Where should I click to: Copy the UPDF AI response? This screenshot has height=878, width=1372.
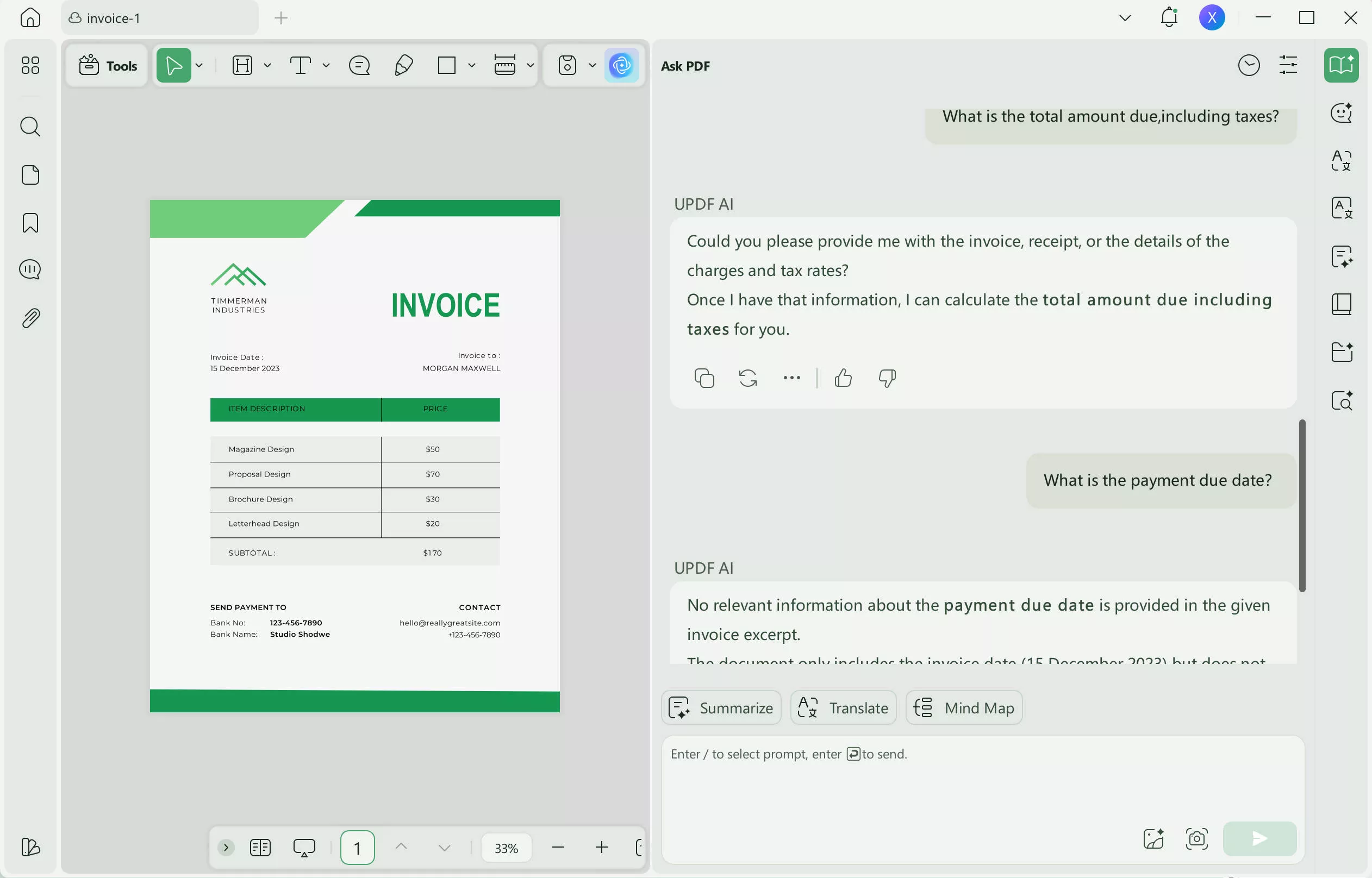(x=704, y=378)
